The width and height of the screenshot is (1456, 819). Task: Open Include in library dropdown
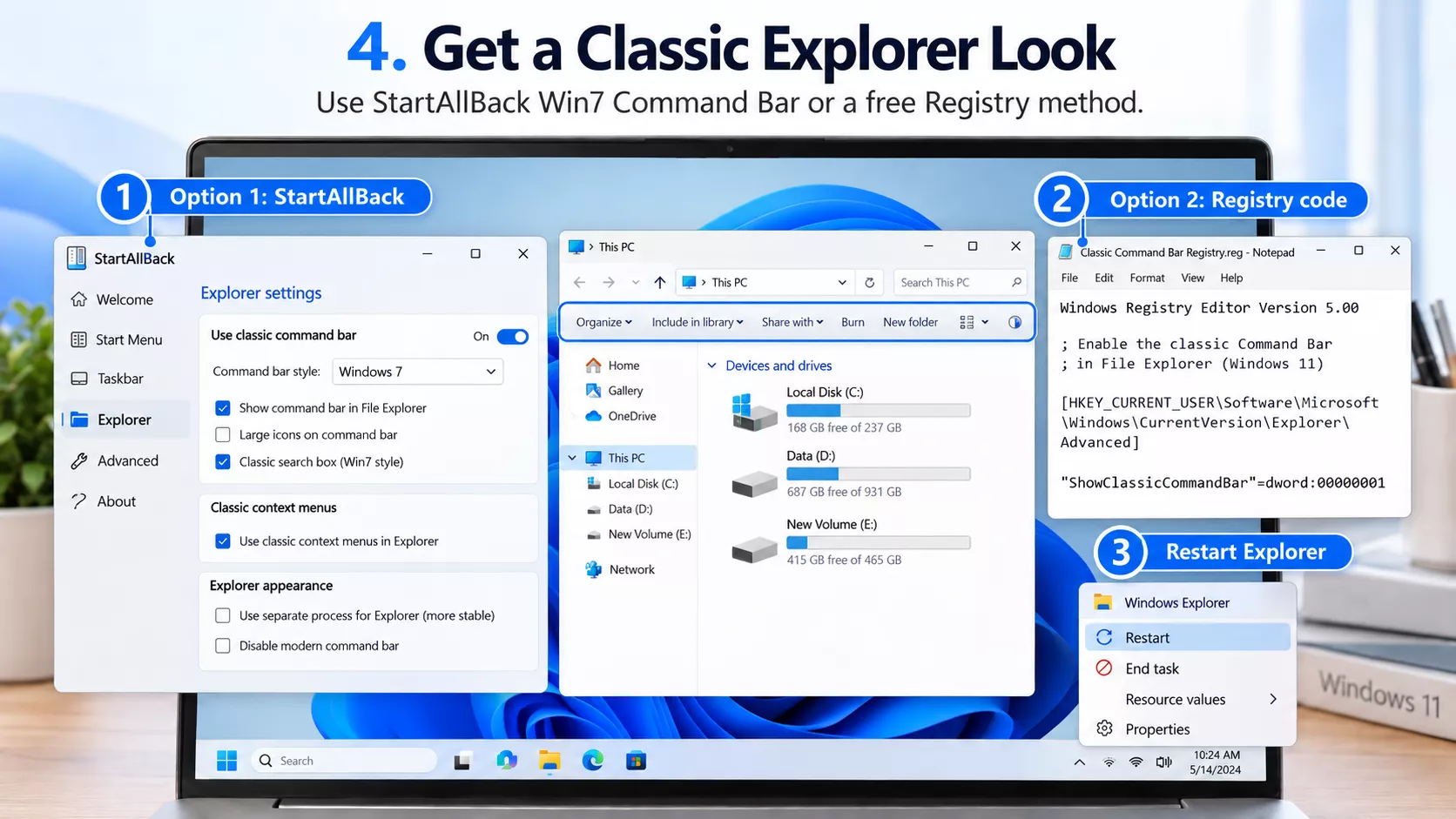click(x=698, y=322)
